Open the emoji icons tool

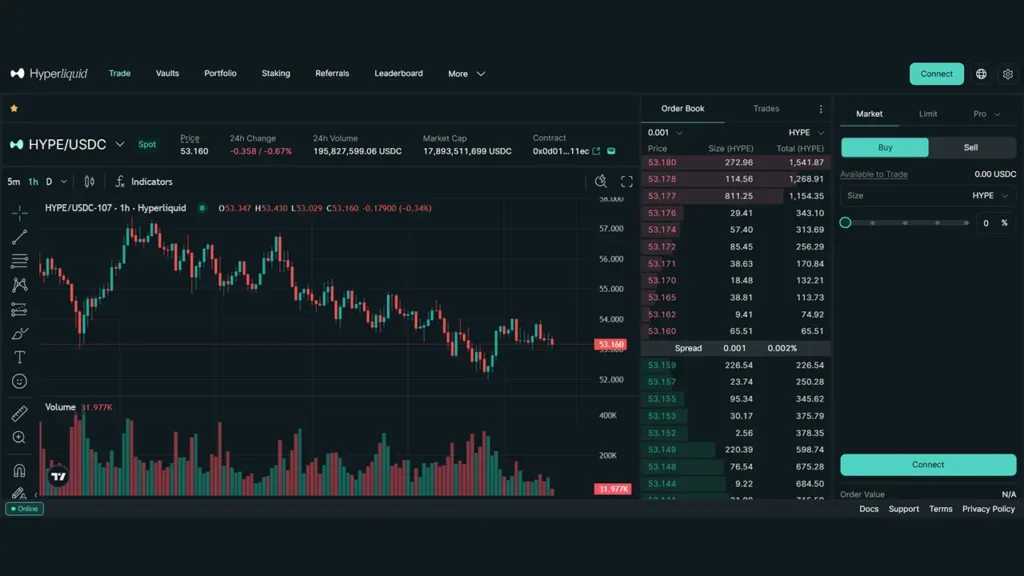pyautogui.click(x=20, y=381)
